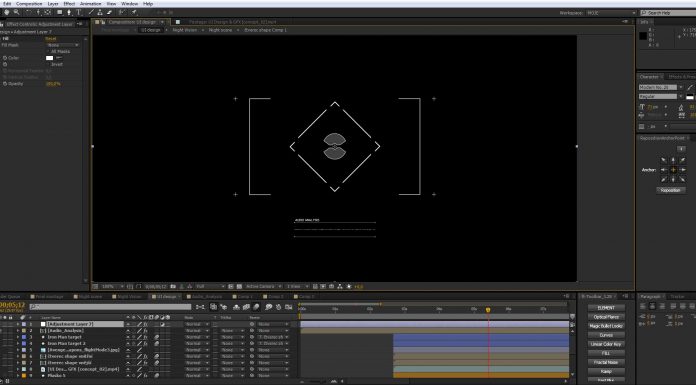Click center text alignment in Paragraph panel
696x385 pixels.
[652, 306]
